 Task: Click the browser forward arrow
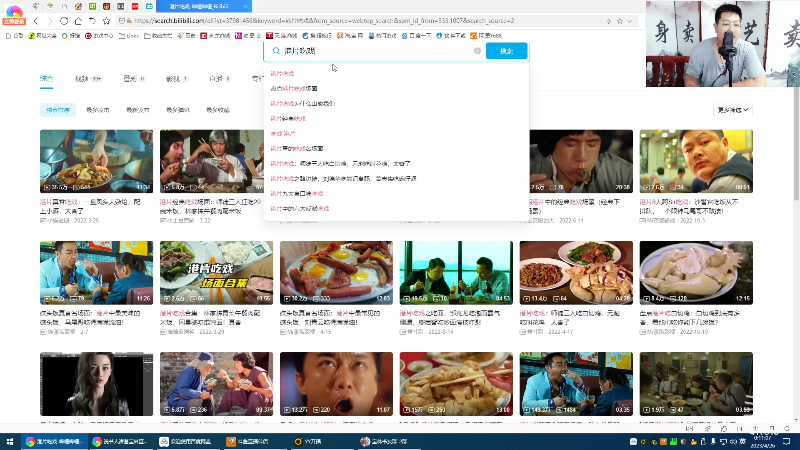point(49,21)
